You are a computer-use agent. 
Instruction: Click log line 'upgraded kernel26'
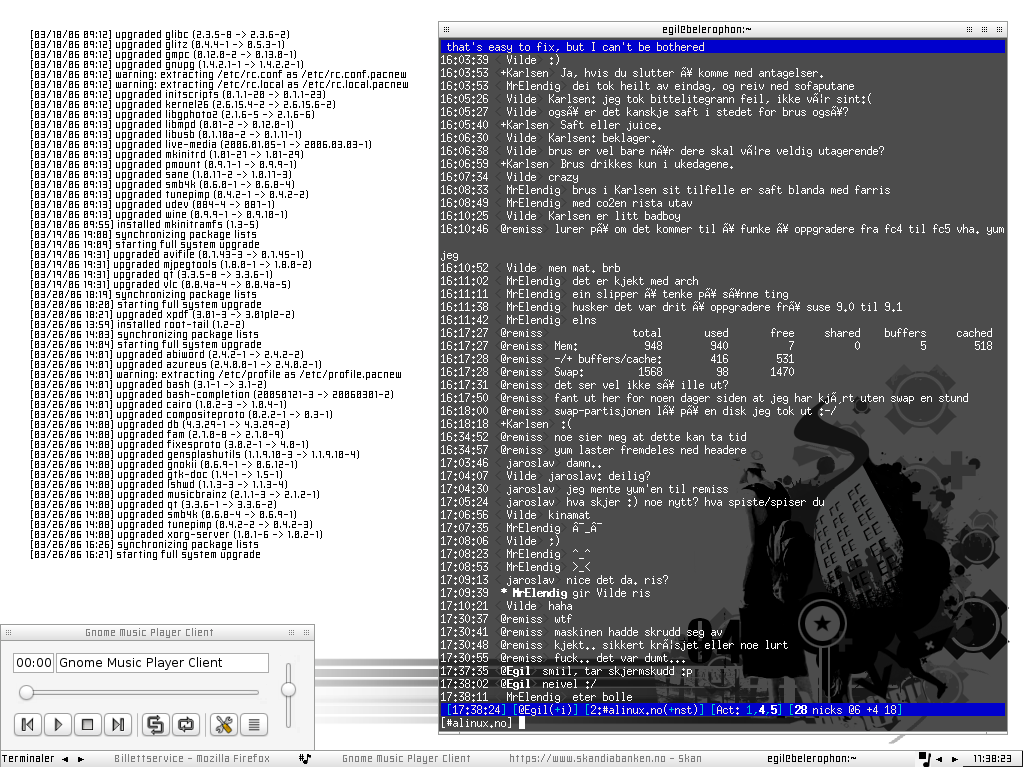click(183, 104)
